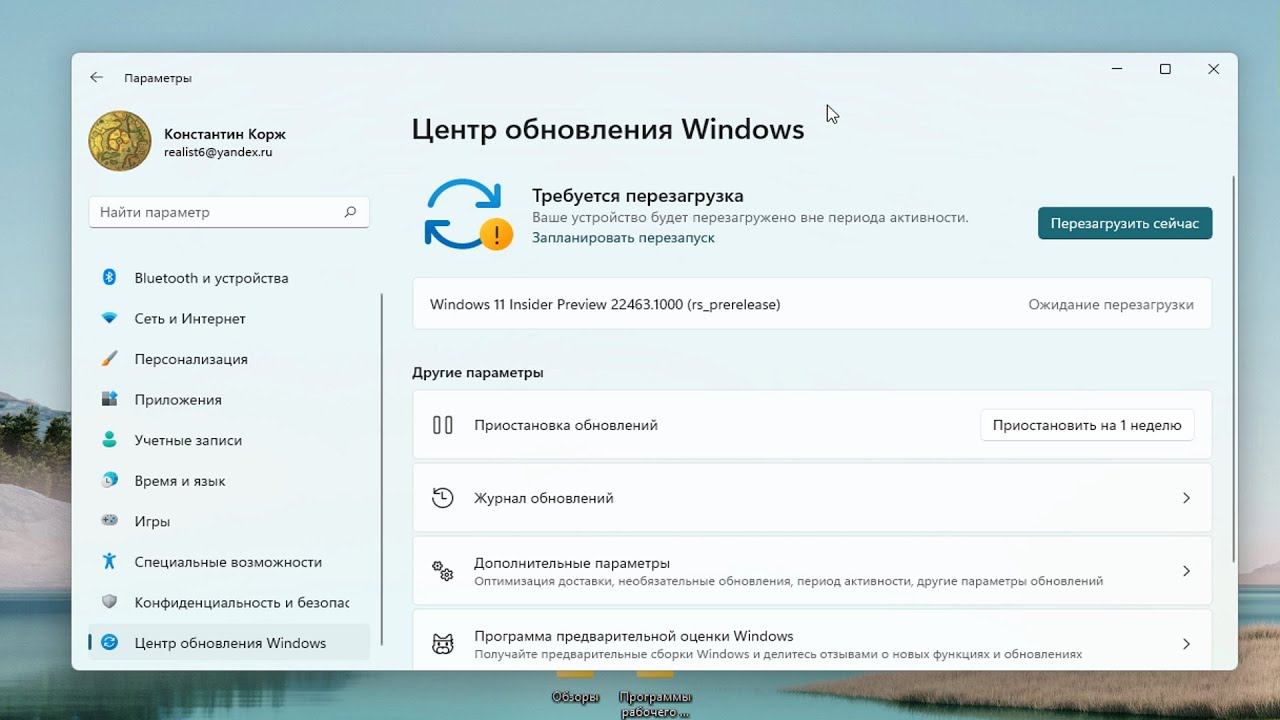Click the history clock icon of Журнал обновлений
This screenshot has width=1280, height=720.
[x=443, y=498]
